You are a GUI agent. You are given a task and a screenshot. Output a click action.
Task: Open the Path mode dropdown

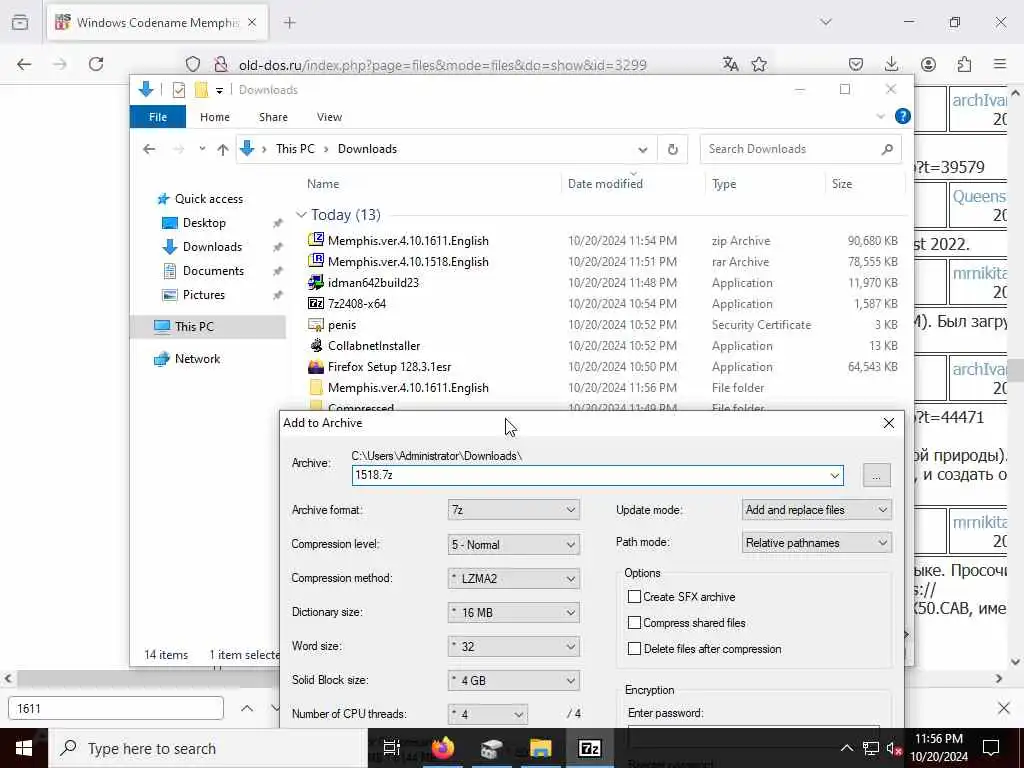pyautogui.click(x=816, y=542)
